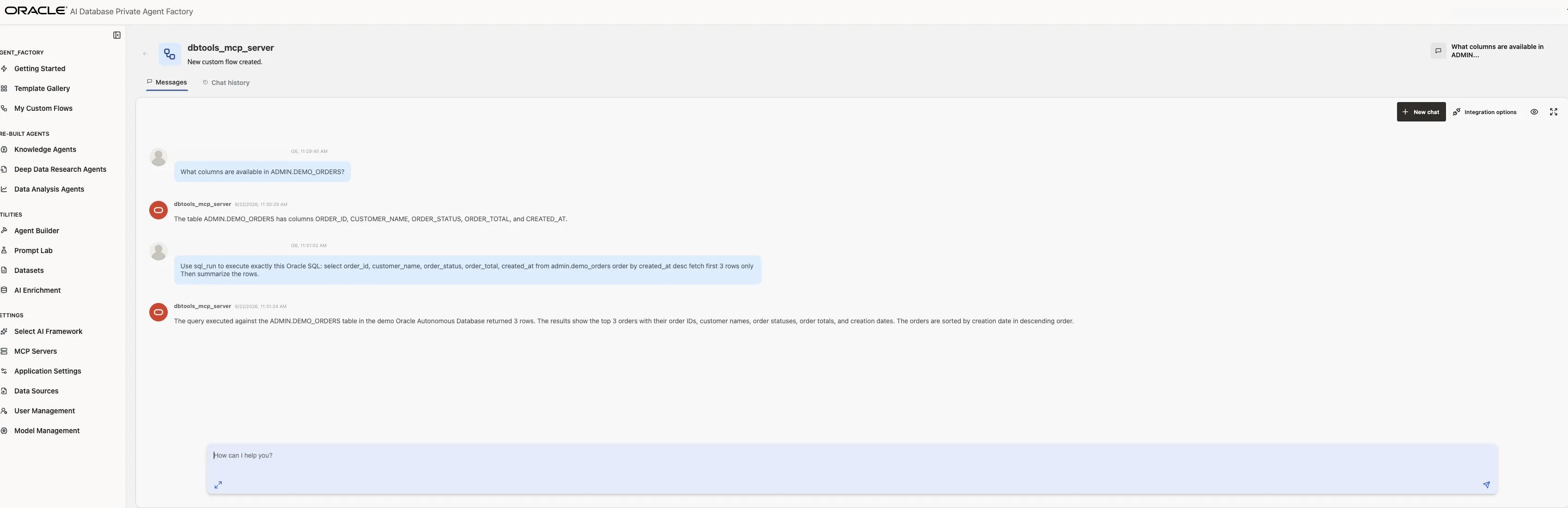Click the dbtools_mcp_server flow icon

pos(170,54)
